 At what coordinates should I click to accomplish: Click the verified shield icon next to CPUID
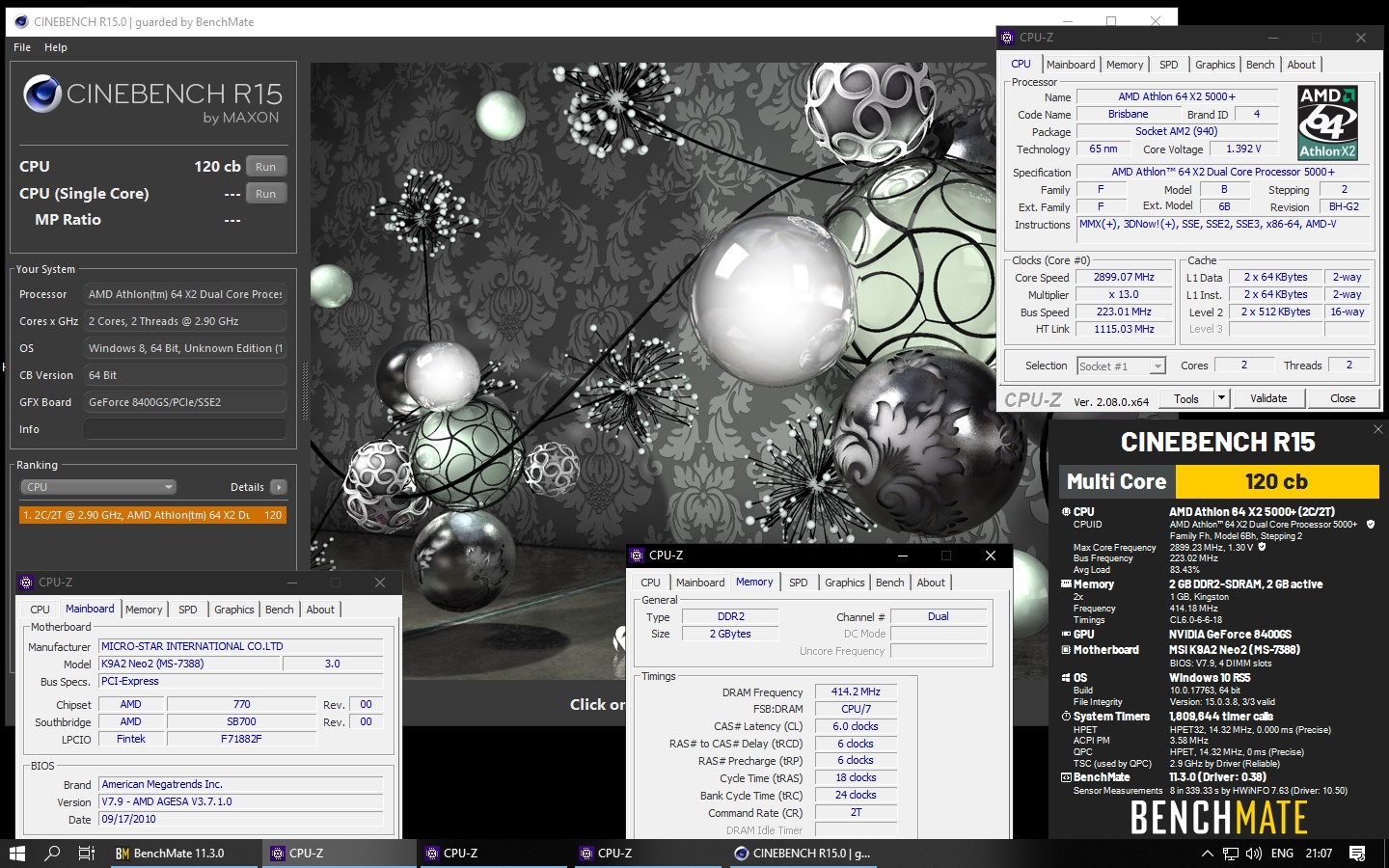1371,525
